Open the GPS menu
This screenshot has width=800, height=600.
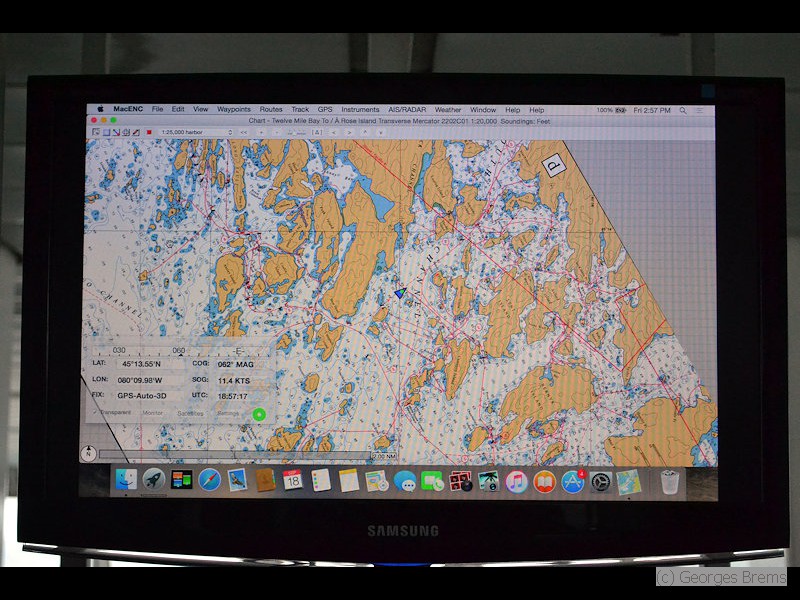[x=325, y=109]
